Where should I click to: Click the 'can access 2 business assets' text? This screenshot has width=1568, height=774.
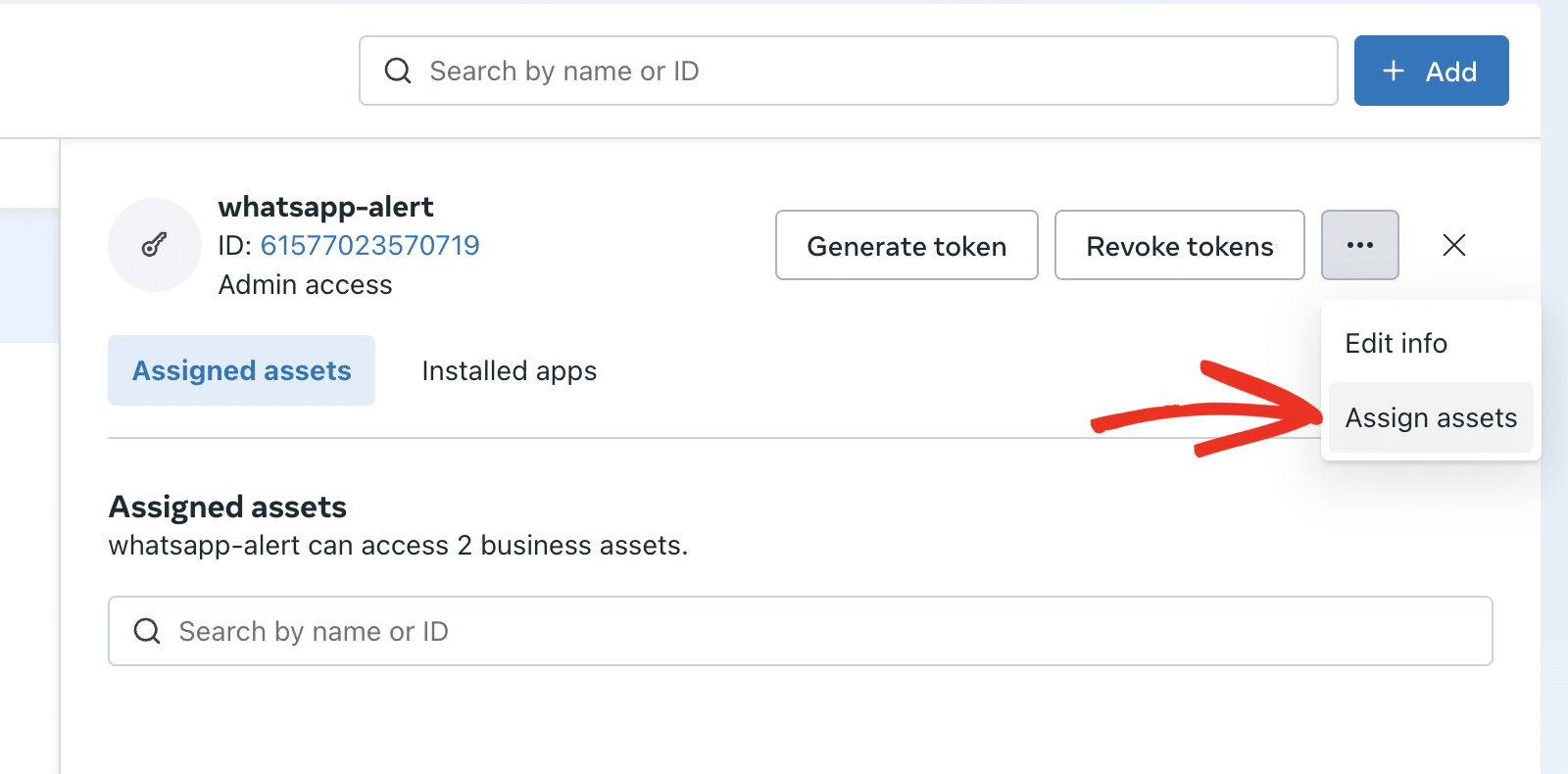click(x=497, y=546)
